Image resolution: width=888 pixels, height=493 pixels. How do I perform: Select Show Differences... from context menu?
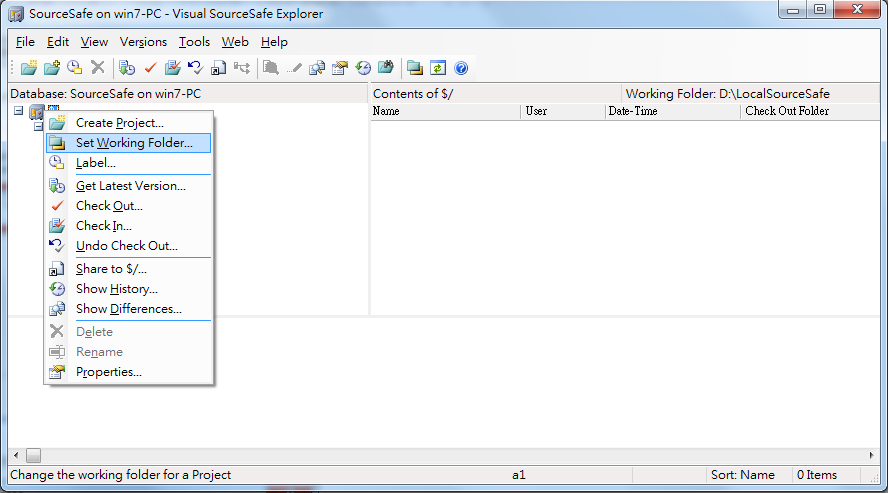[128, 309]
